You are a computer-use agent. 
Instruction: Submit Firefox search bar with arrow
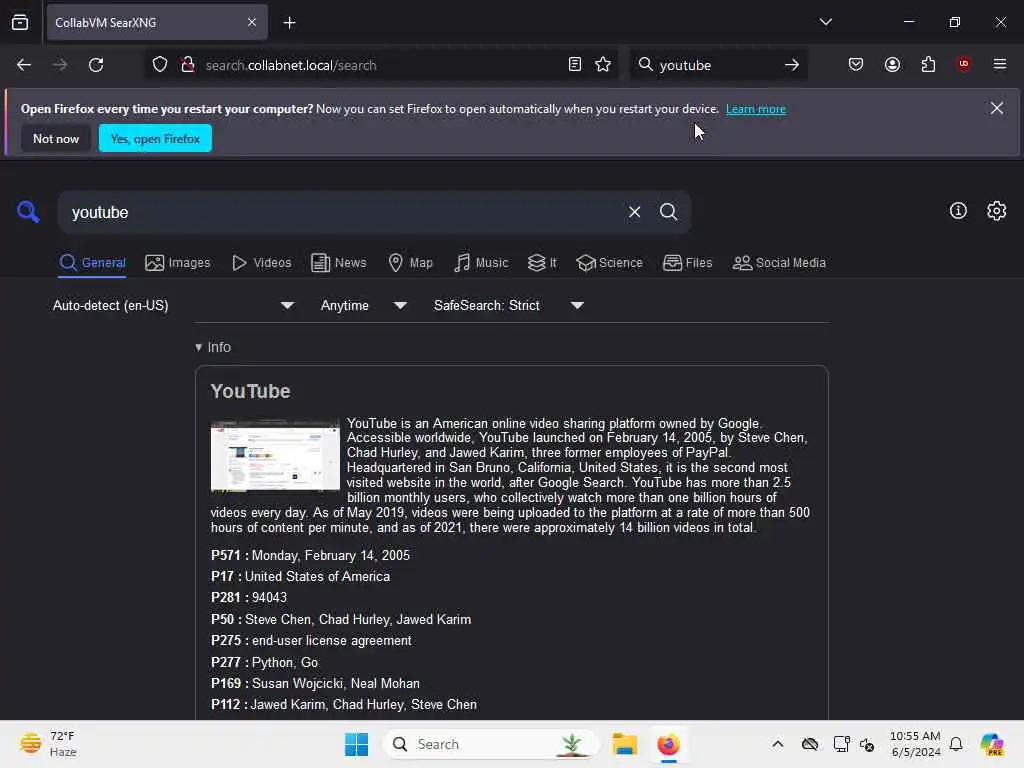pos(792,65)
